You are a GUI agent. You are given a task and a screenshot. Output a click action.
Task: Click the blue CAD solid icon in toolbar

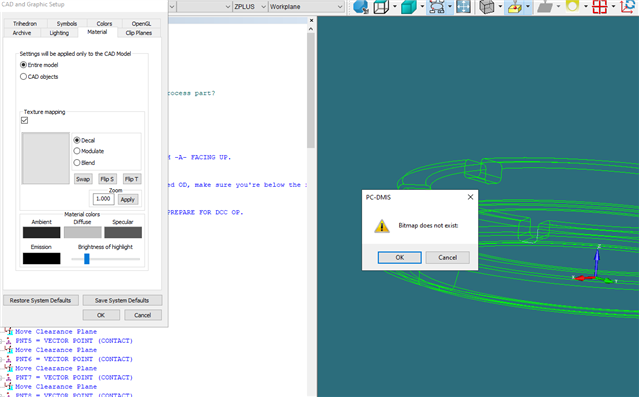click(x=361, y=7)
